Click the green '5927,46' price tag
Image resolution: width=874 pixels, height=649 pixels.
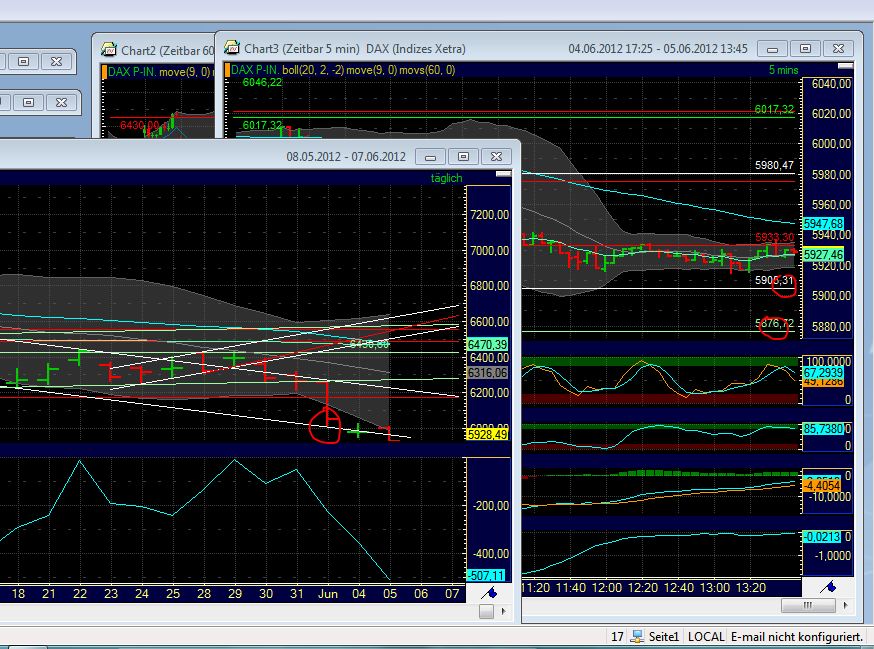click(823, 255)
